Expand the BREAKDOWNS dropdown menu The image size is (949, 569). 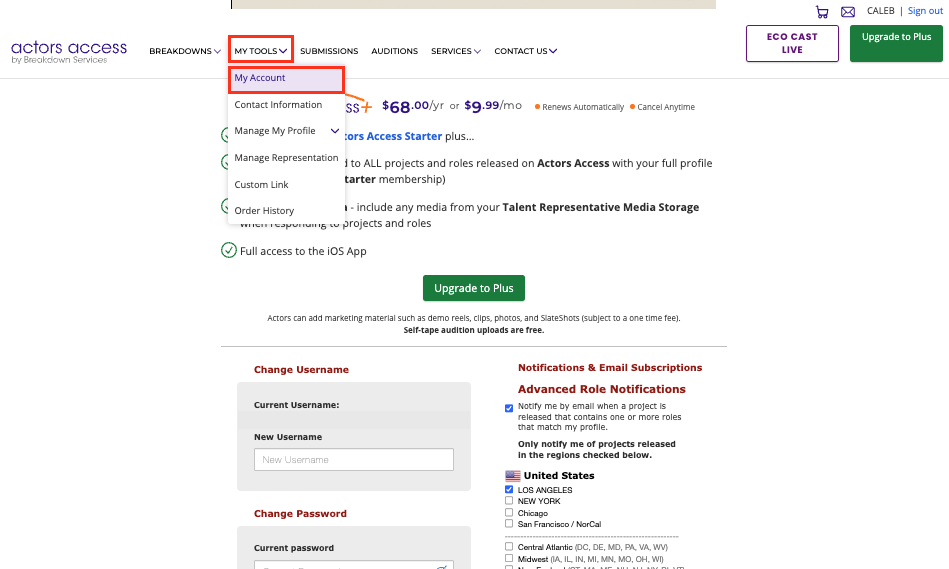click(x=185, y=51)
